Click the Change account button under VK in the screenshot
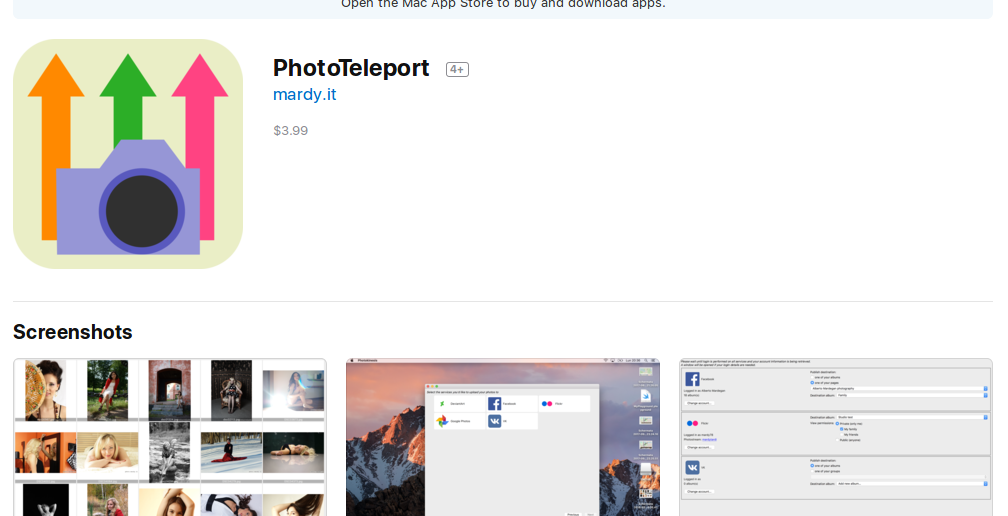 (699, 492)
